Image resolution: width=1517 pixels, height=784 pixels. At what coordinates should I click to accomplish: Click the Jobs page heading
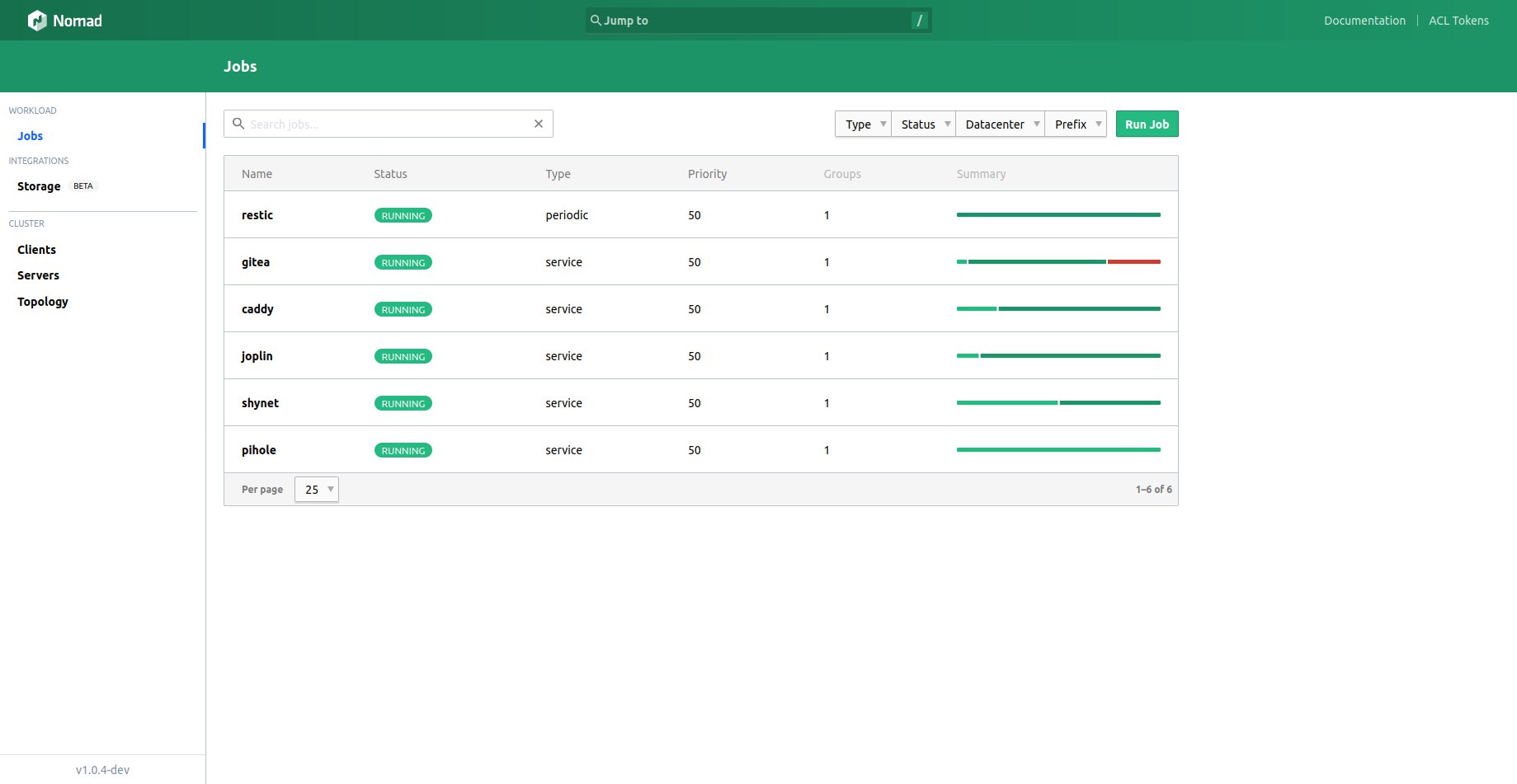tap(240, 67)
